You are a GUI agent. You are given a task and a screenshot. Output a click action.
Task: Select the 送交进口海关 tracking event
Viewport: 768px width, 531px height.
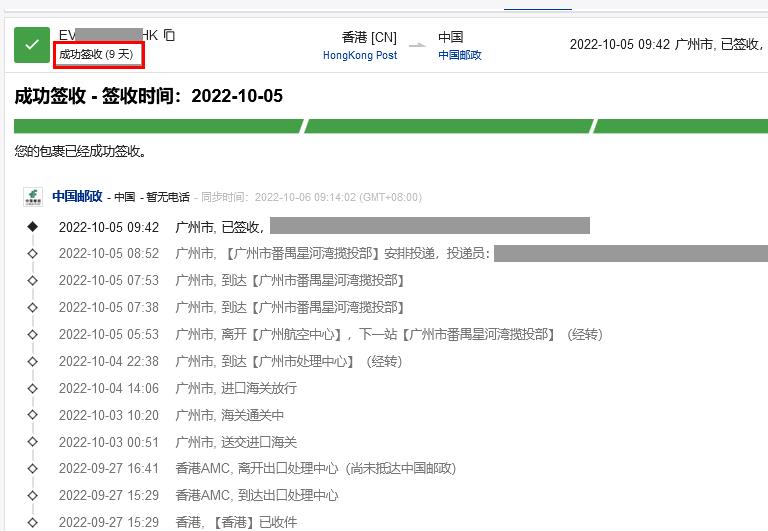point(236,442)
